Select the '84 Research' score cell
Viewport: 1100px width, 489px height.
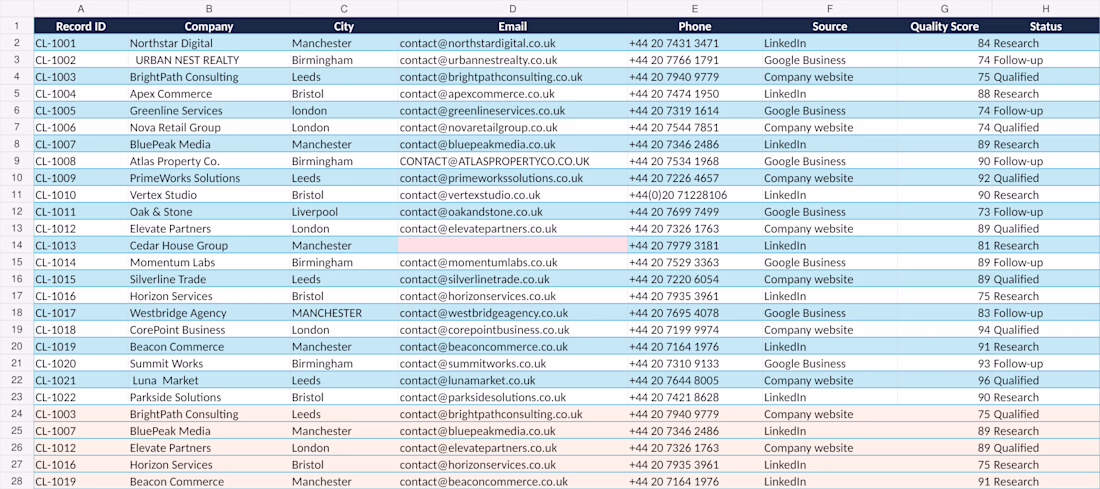[x=945, y=43]
